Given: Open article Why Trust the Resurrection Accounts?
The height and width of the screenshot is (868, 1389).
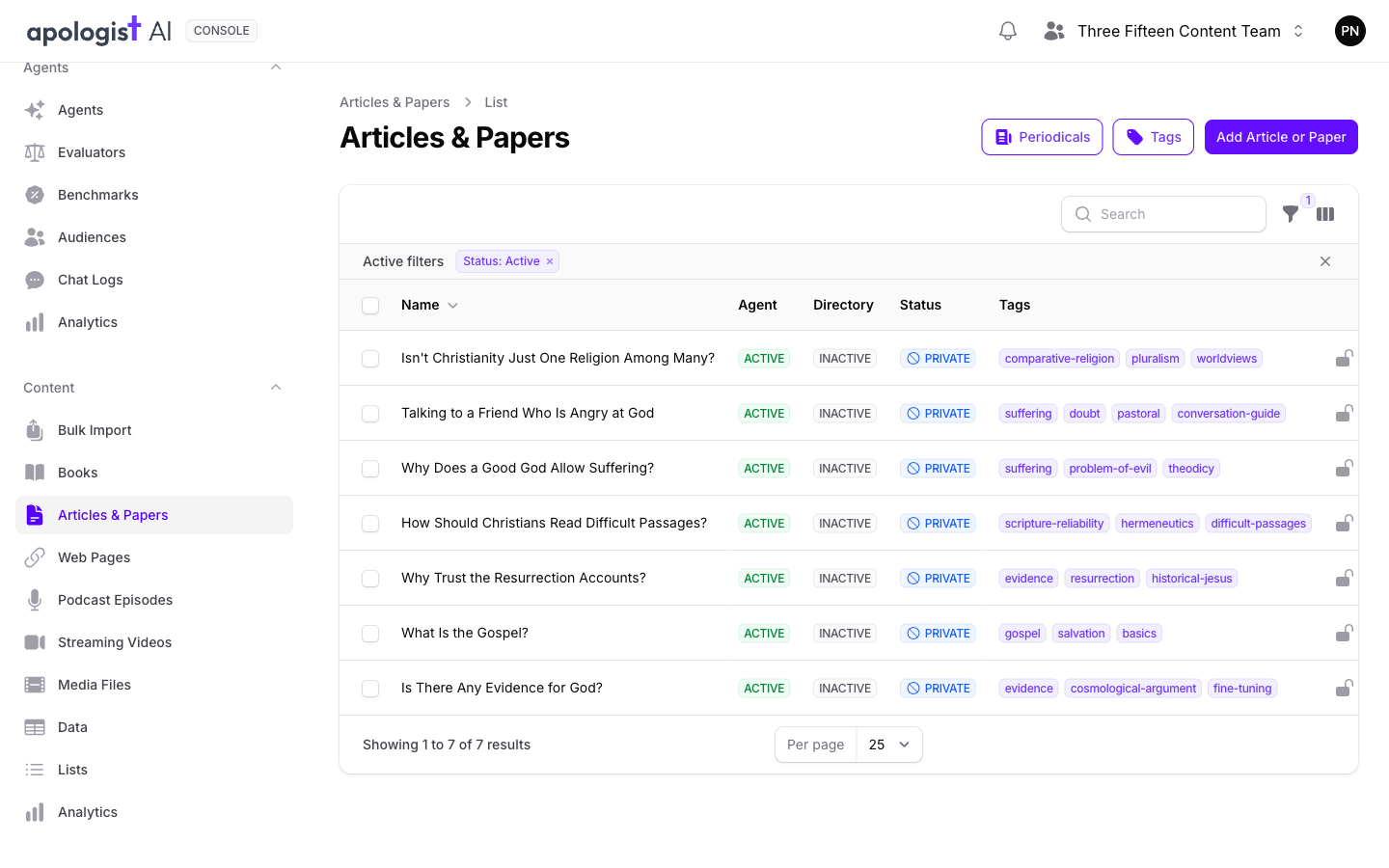Looking at the screenshot, I should coord(524,578).
